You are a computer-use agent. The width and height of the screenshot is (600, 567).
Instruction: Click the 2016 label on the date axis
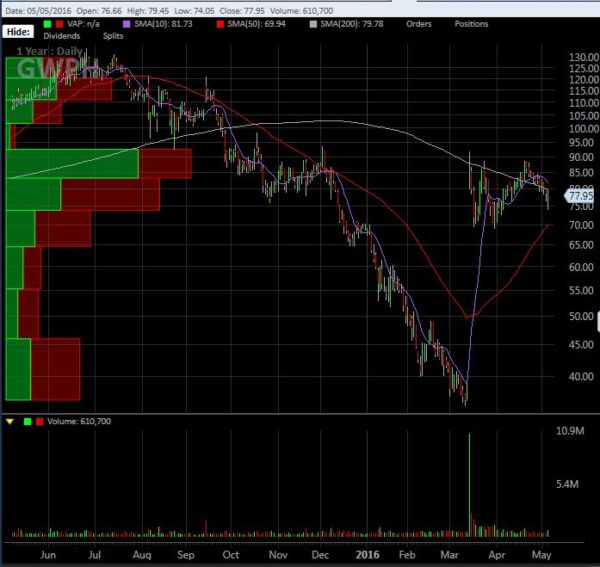(x=365, y=553)
